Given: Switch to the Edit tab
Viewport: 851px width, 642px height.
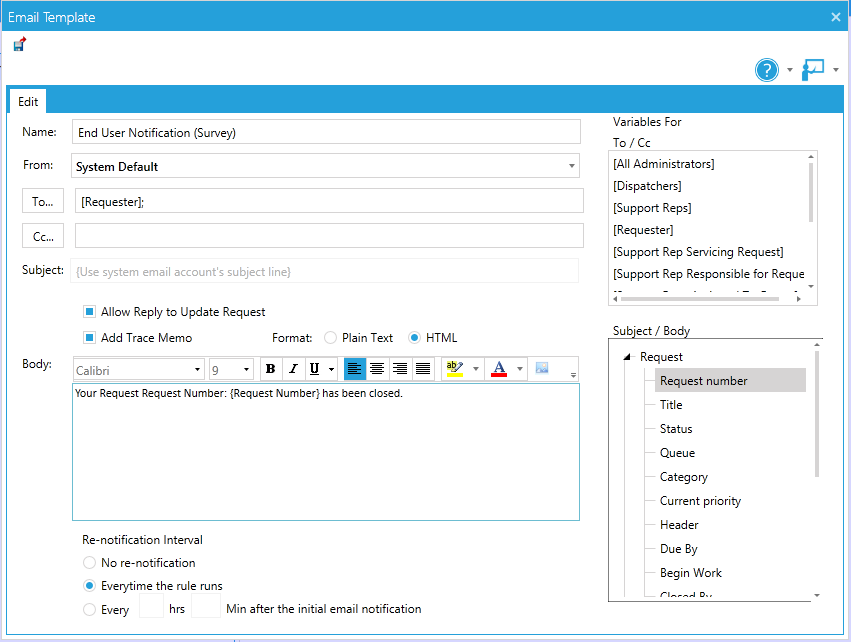Looking at the screenshot, I should (28, 101).
